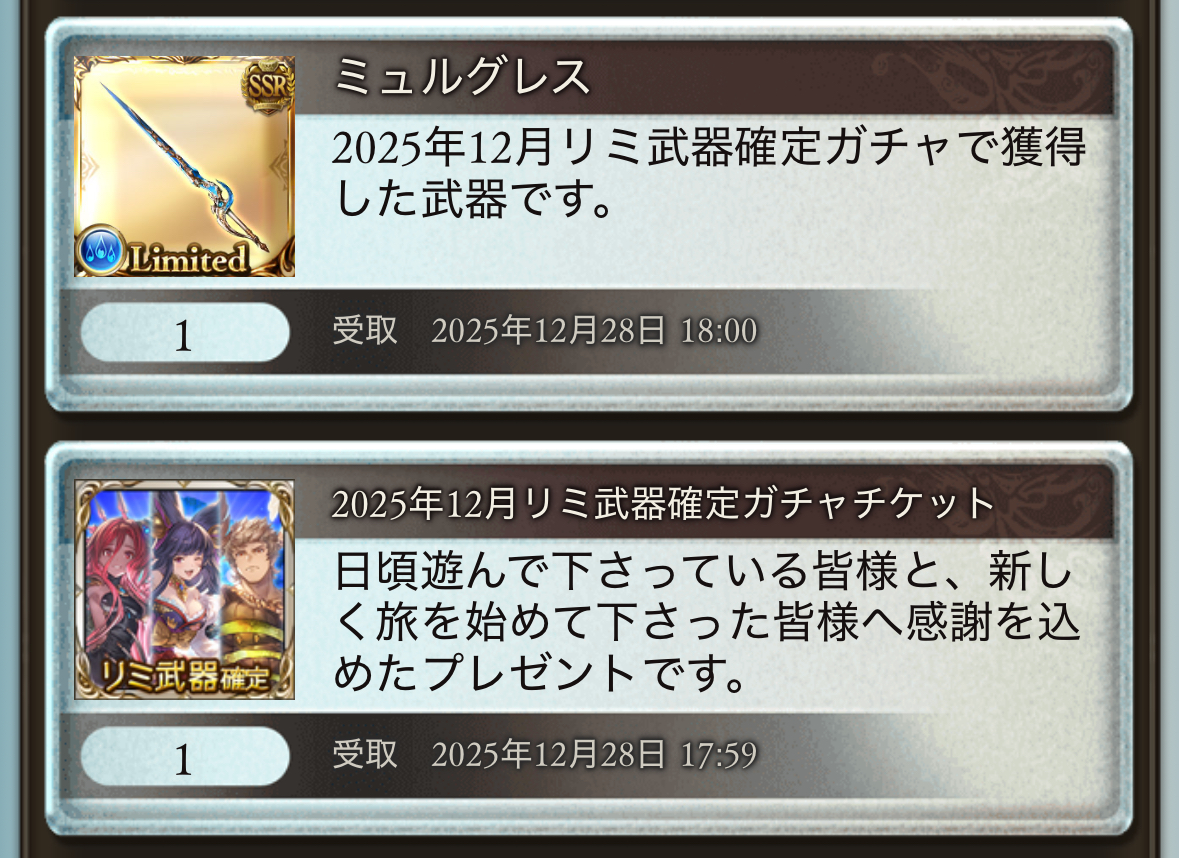Select the ミュルグレス item title

click(461, 77)
